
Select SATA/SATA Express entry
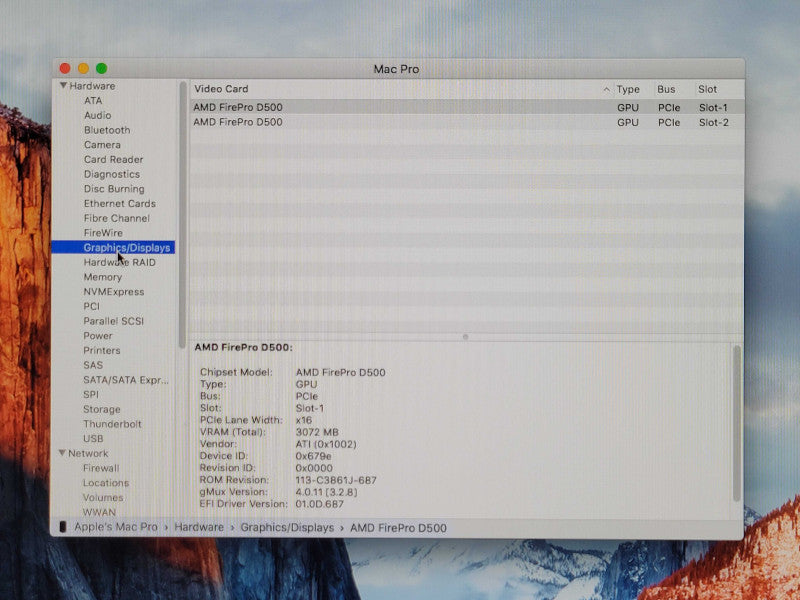pyautogui.click(x=126, y=380)
